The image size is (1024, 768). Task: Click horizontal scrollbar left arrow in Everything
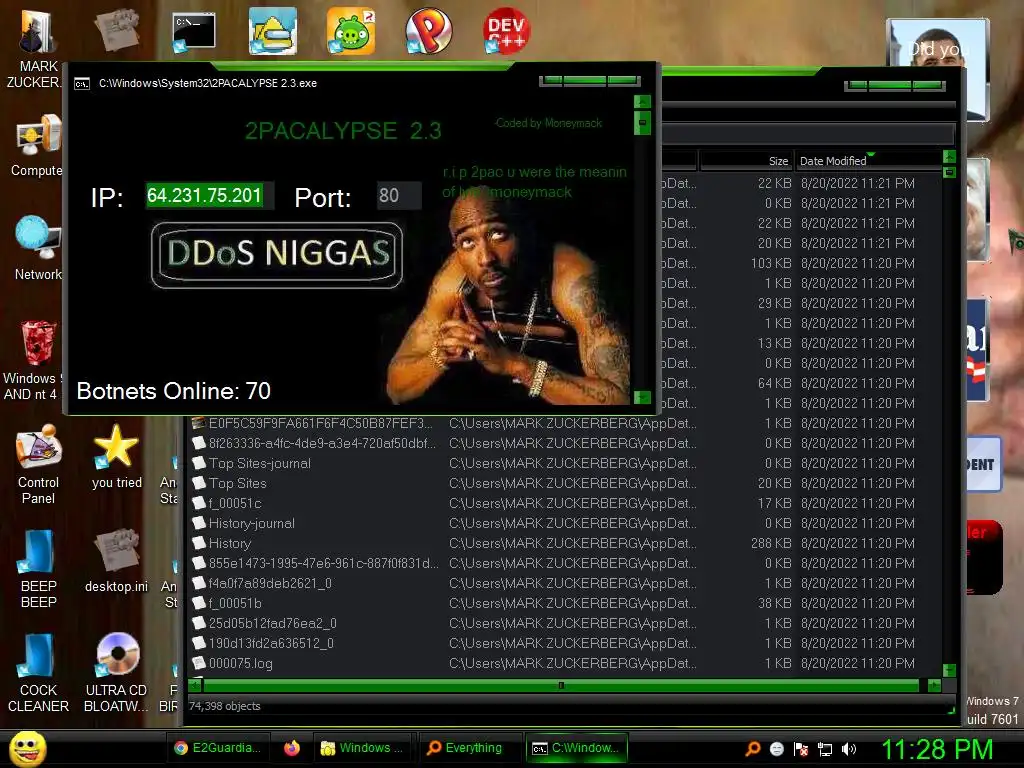coord(195,686)
